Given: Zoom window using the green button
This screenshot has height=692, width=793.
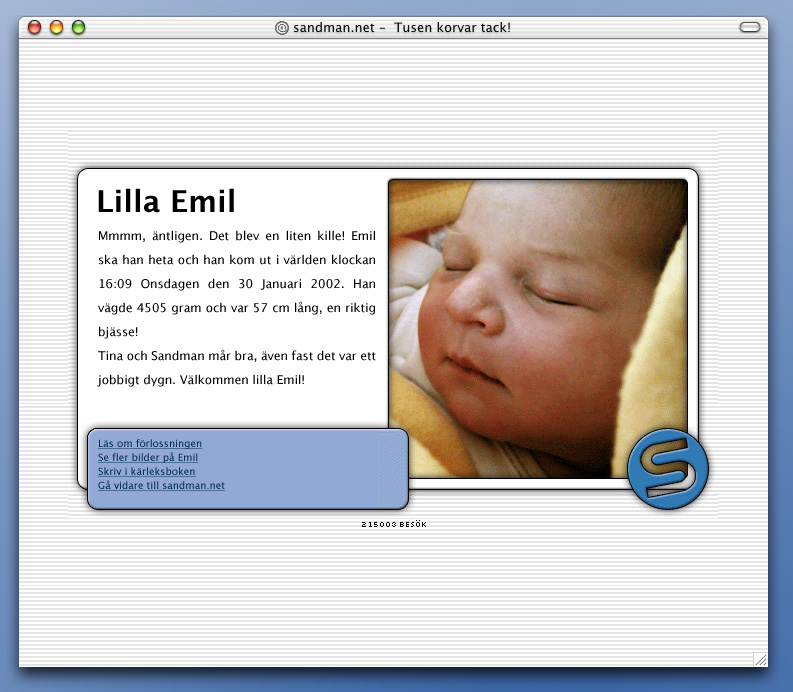Looking at the screenshot, I should pyautogui.click(x=78, y=27).
